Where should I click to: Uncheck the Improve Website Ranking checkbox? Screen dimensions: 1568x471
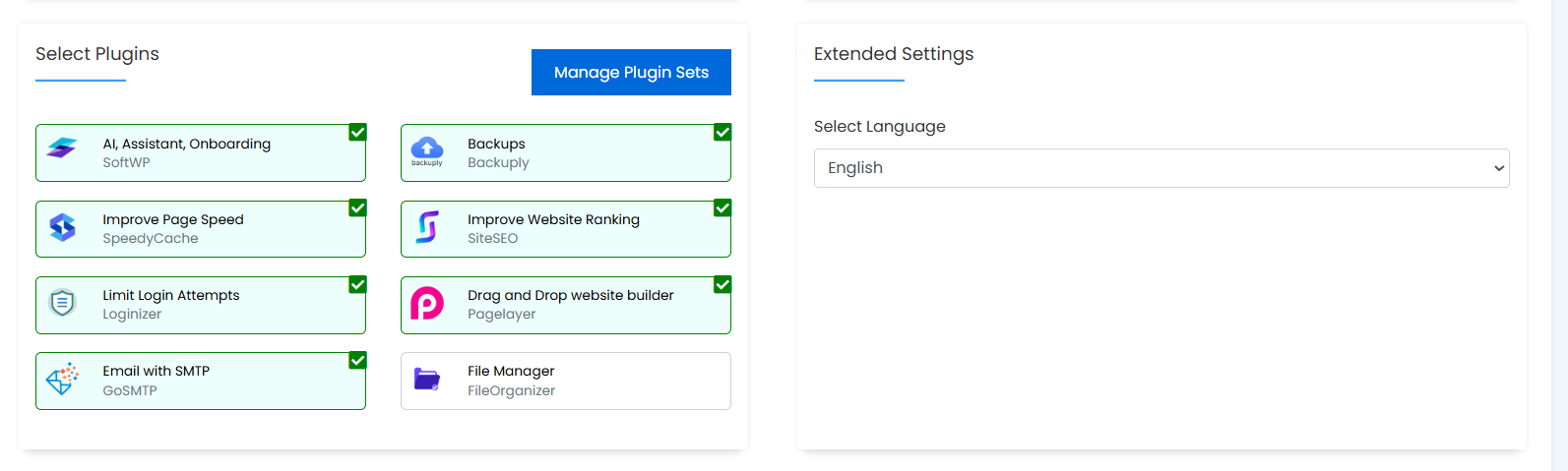(722, 207)
